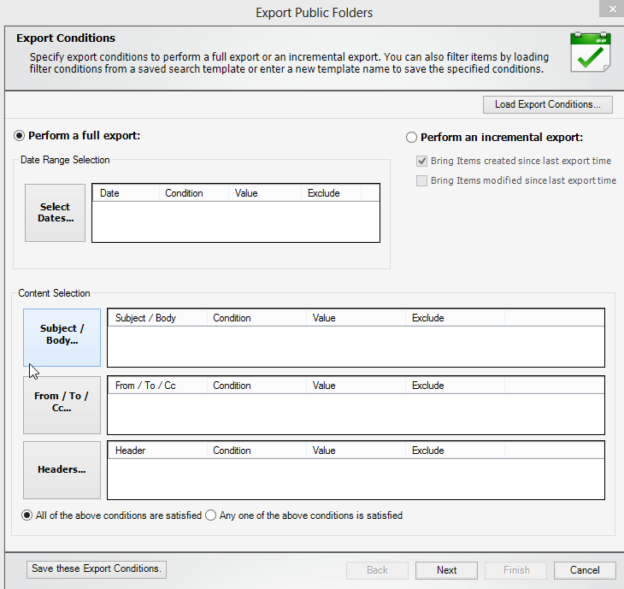The width and height of the screenshot is (624, 589).
Task: Select All of the above conditions satisfied
Action: 27,516
